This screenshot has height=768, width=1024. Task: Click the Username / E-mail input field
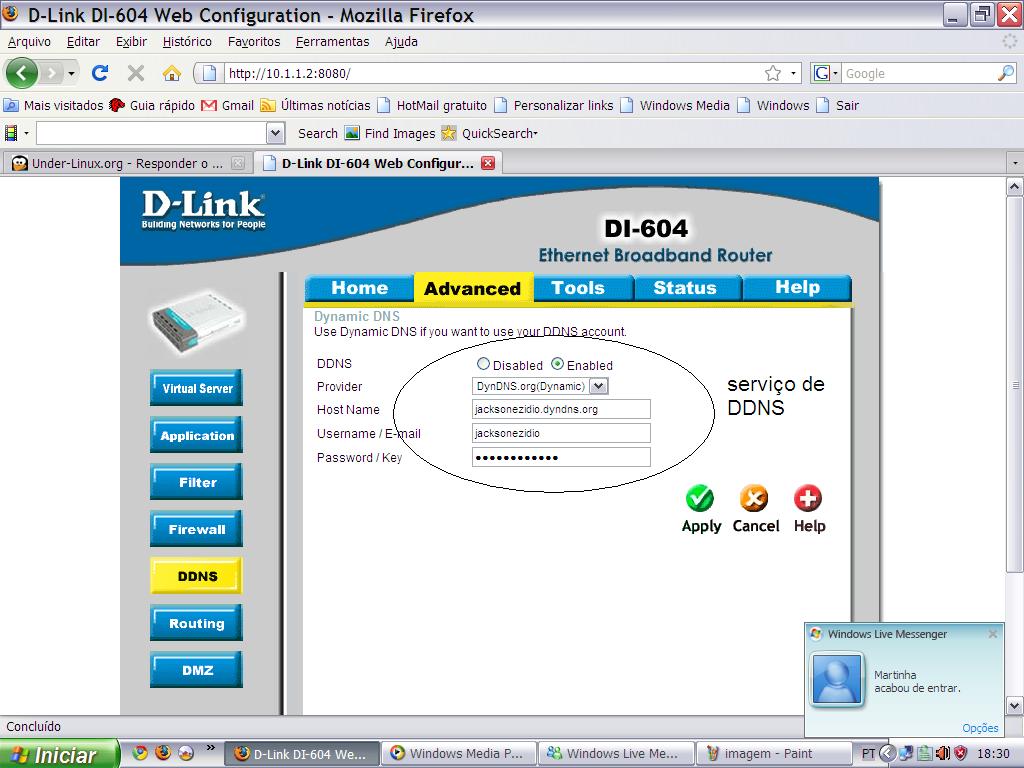click(561, 433)
